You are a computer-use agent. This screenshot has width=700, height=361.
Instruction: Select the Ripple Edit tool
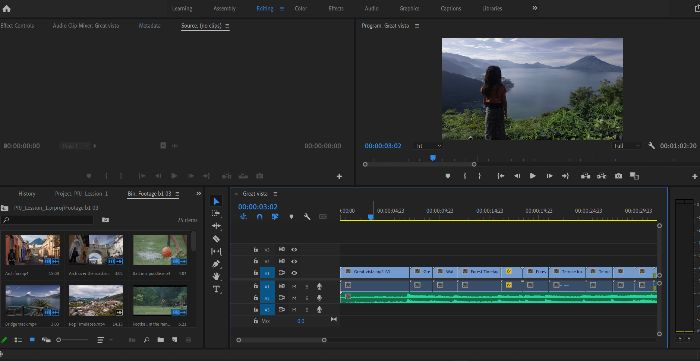coord(217,226)
